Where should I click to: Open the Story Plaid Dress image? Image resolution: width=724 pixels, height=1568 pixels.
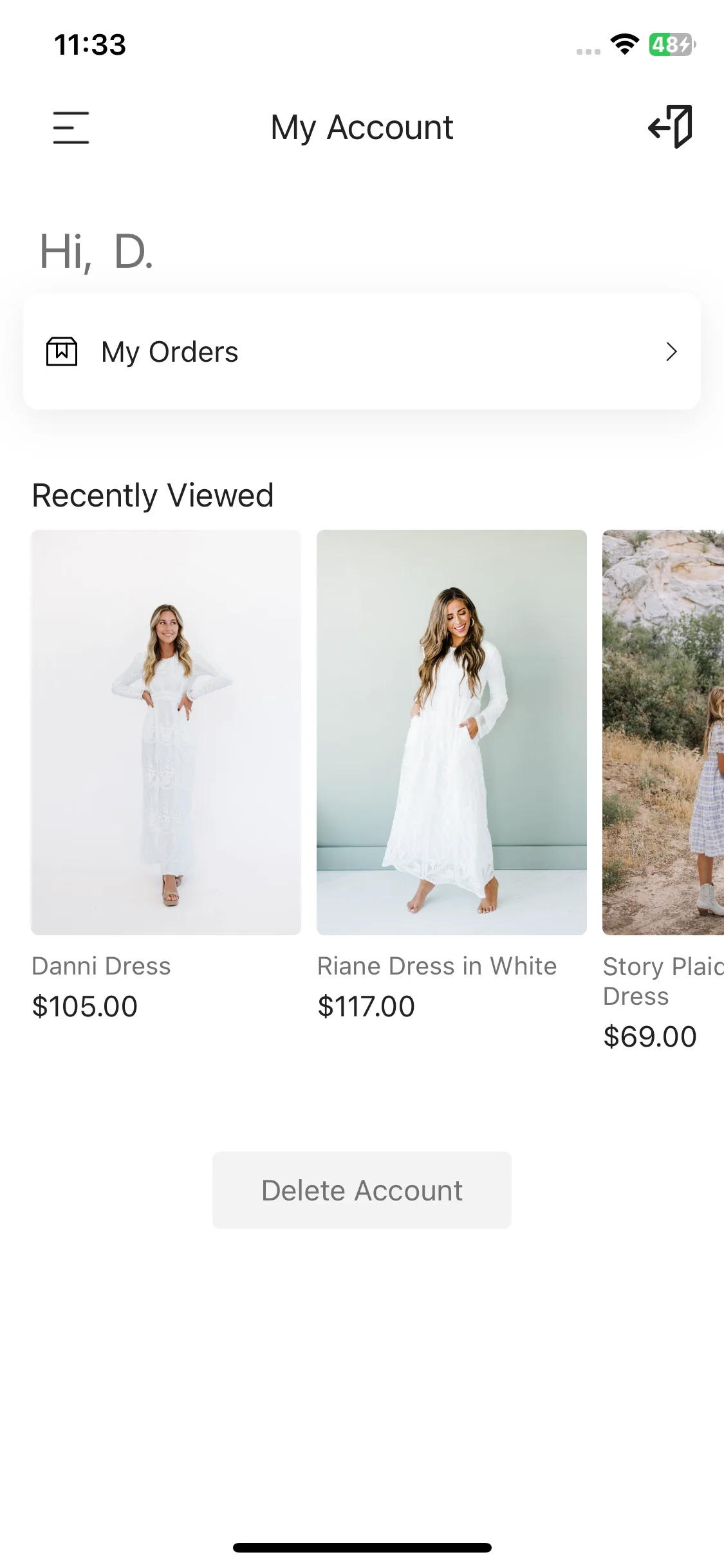pos(663,732)
